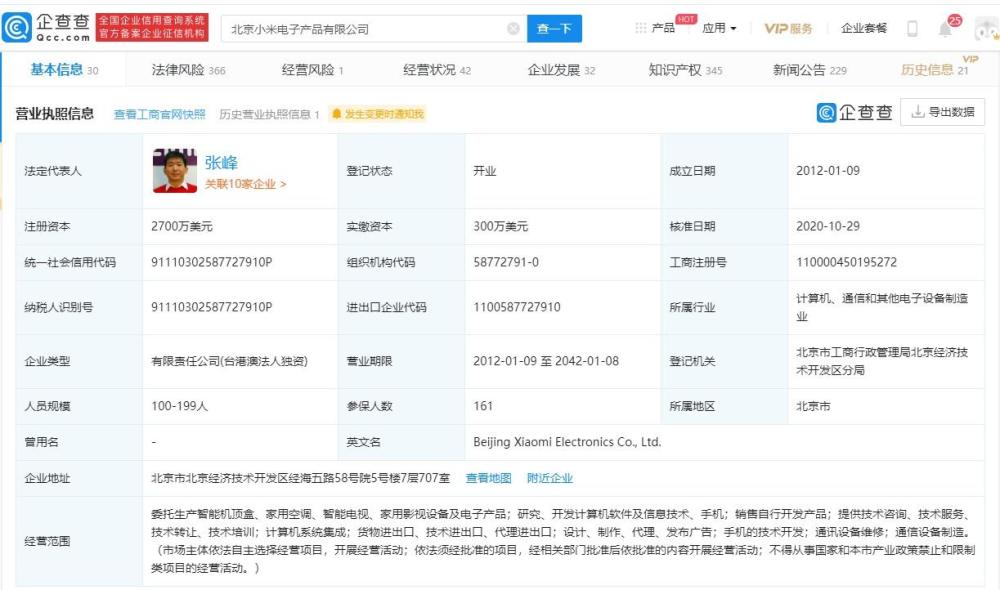Click the 企查查 watermark logo beside export

(x=854, y=112)
